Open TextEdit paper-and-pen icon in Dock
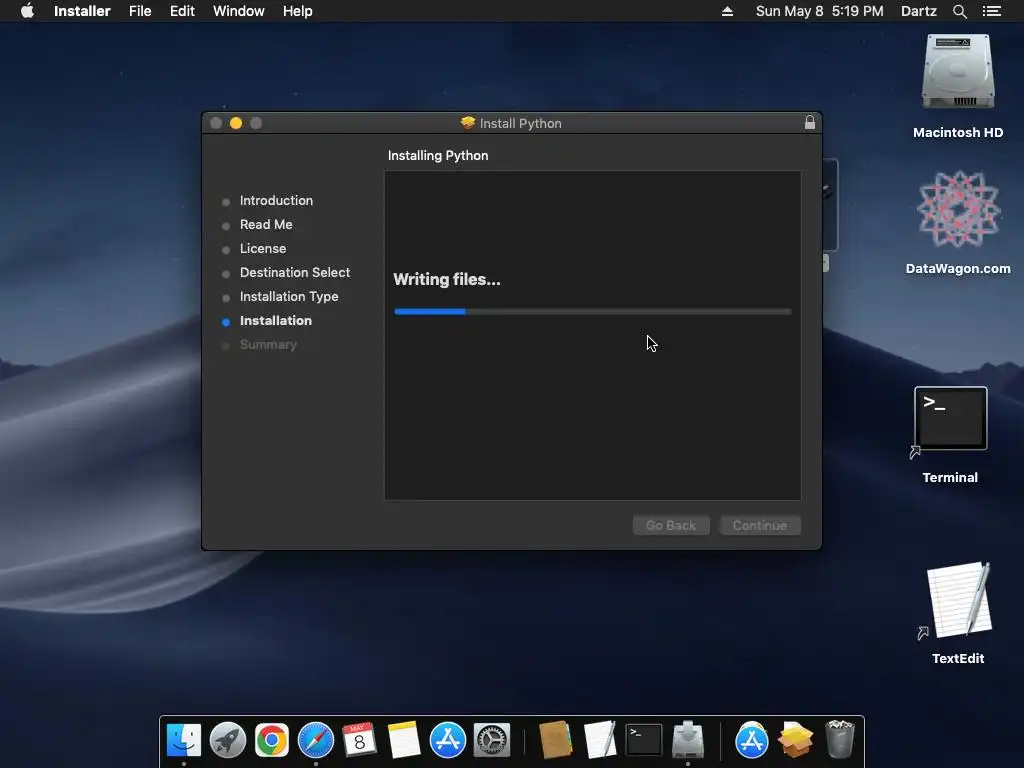1024x768 pixels. 600,740
